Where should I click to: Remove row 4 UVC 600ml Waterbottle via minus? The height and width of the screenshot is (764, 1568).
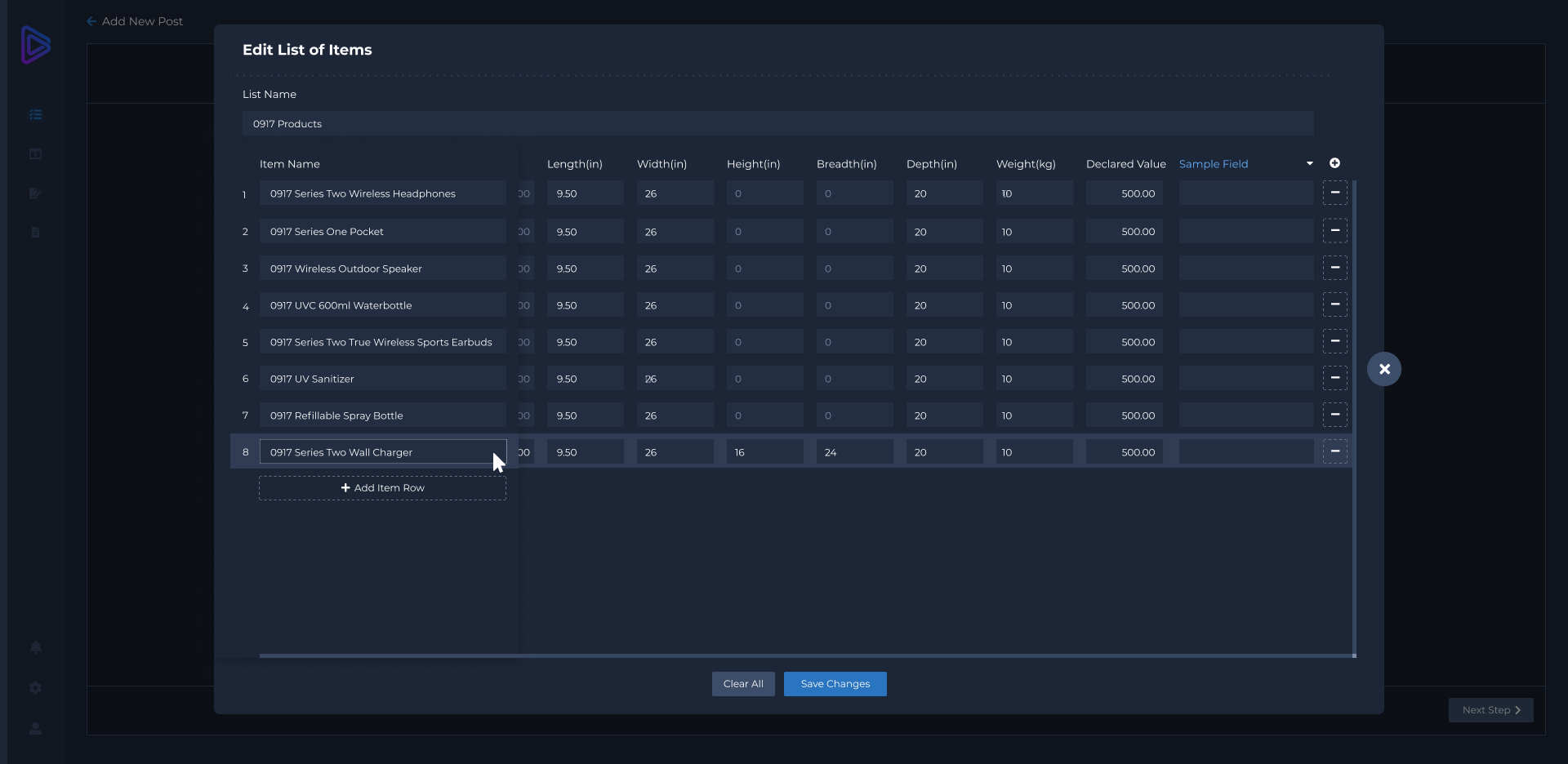coord(1334,304)
